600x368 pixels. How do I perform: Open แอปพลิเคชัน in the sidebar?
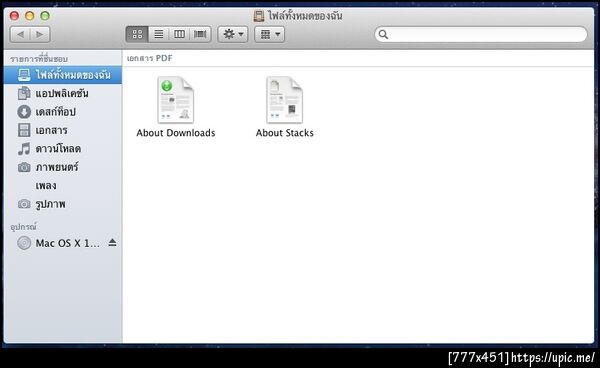tap(63, 93)
